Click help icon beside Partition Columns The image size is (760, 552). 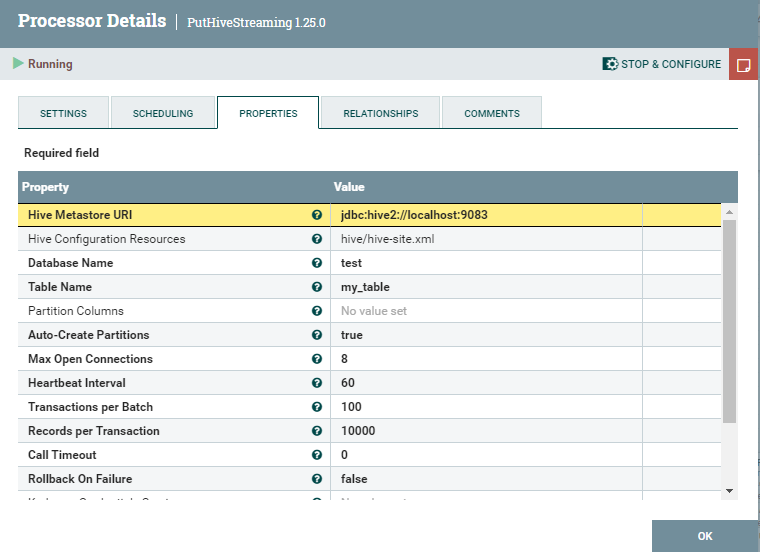[x=317, y=311]
